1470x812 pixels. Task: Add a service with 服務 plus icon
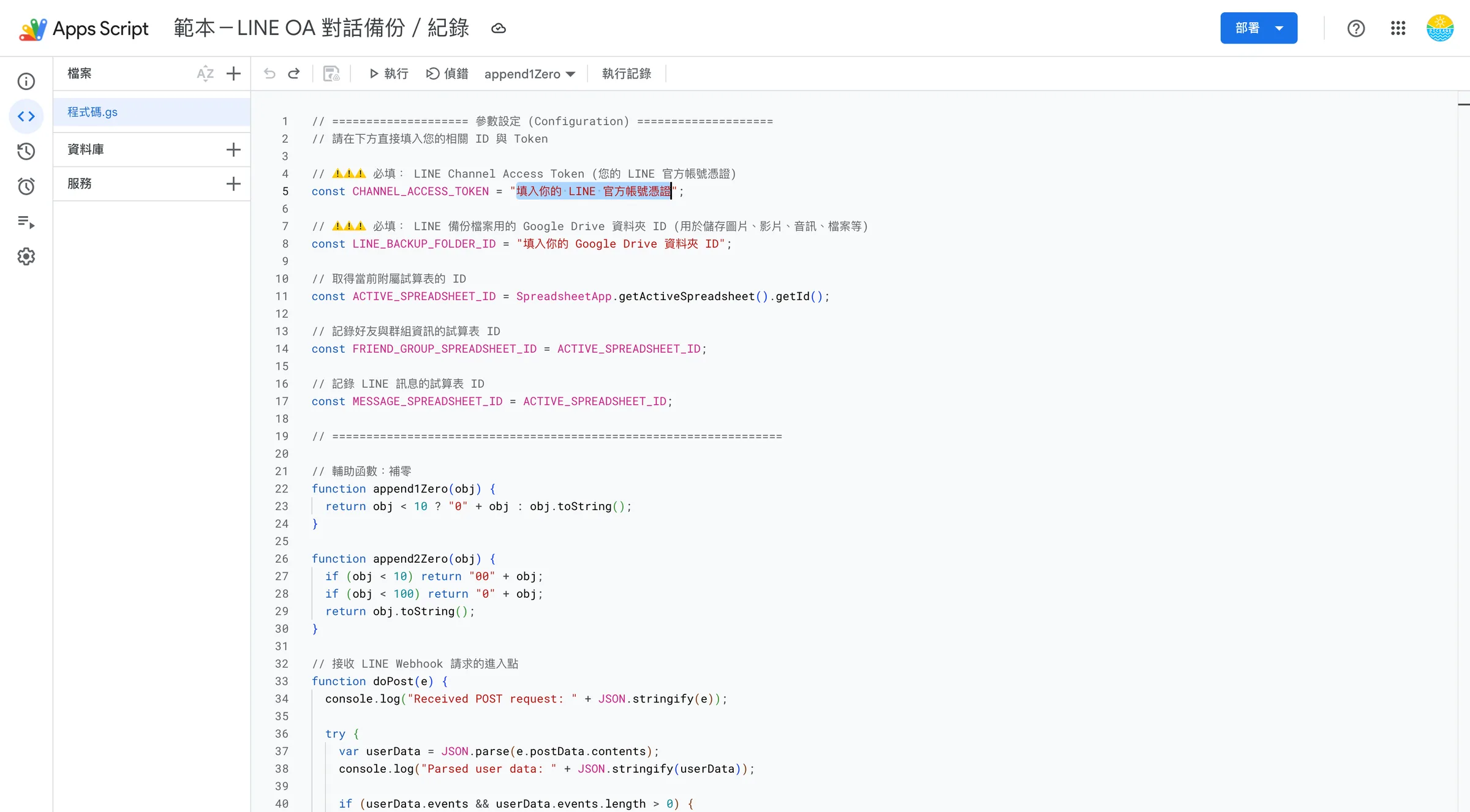(233, 184)
